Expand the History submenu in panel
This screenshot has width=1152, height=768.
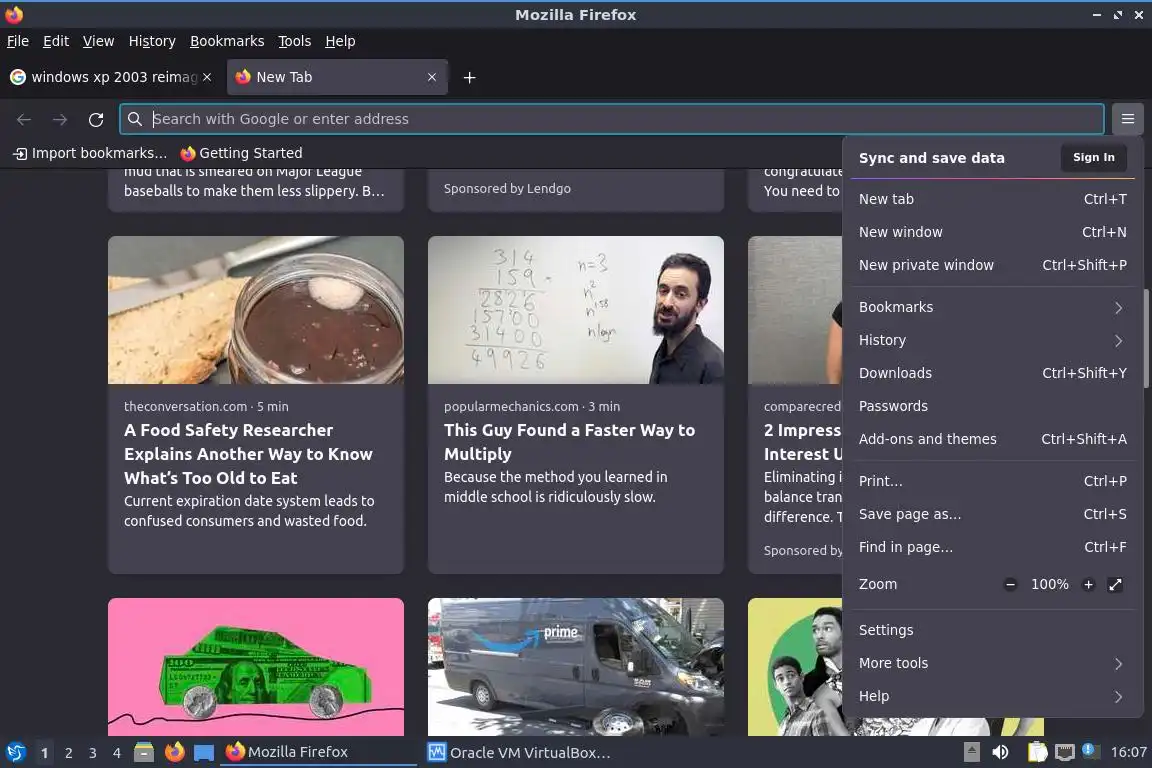pos(992,340)
